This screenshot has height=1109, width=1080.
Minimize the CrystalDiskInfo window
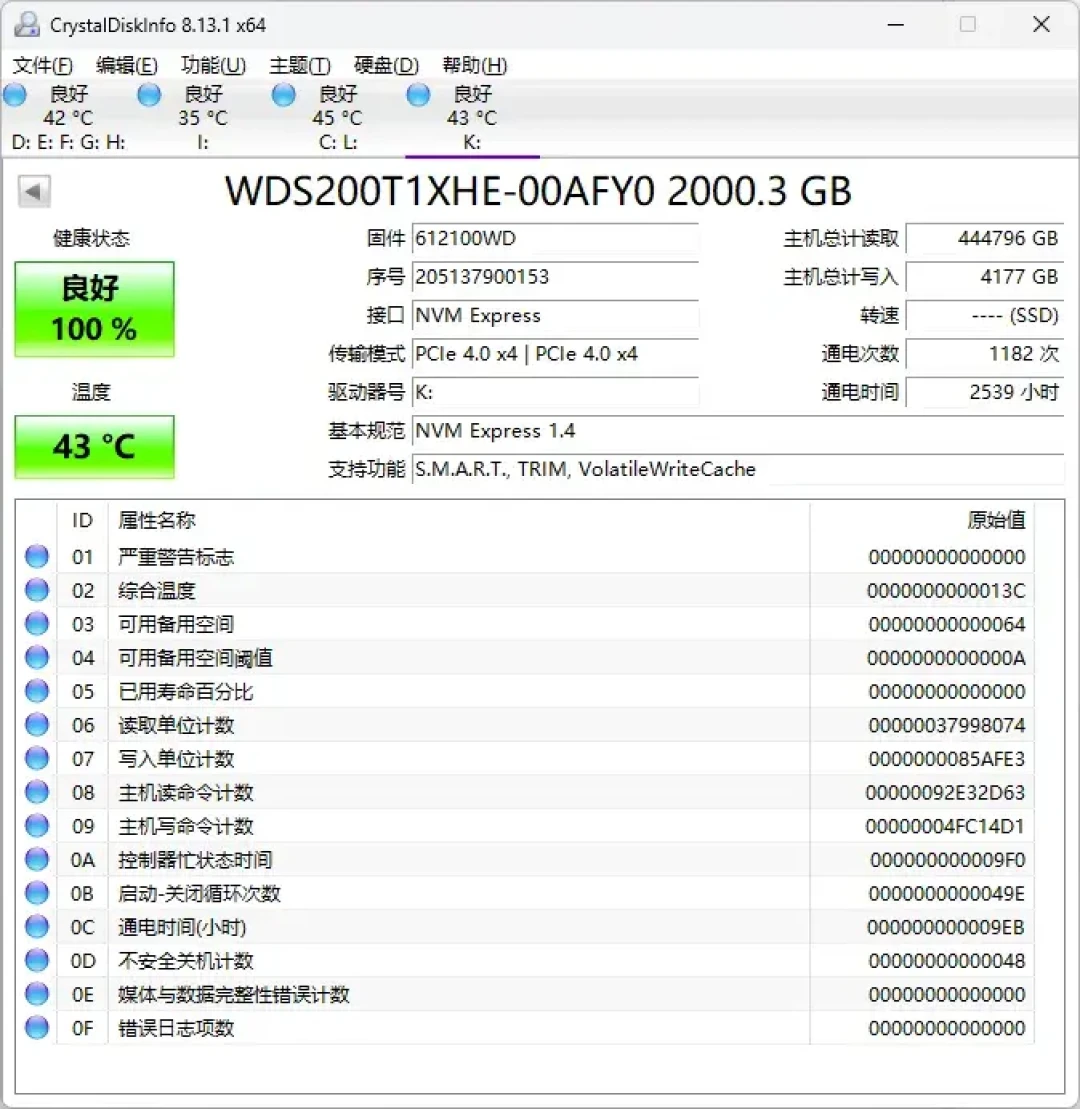pos(896,25)
